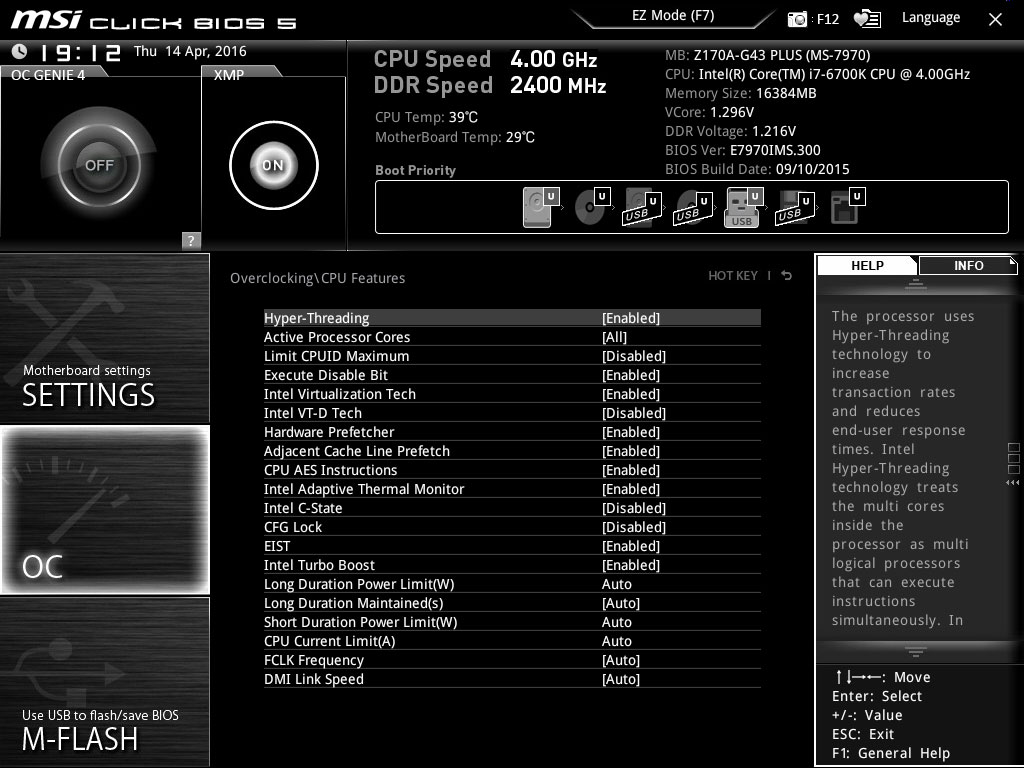Open CFG Lock options

(512, 526)
